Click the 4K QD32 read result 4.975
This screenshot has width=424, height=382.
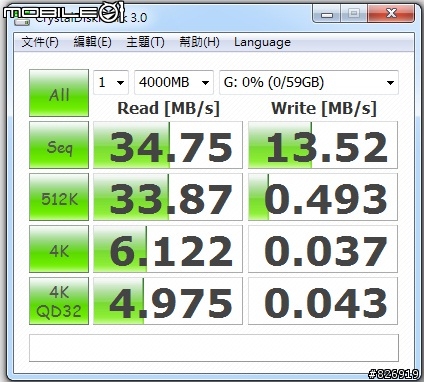click(168, 301)
